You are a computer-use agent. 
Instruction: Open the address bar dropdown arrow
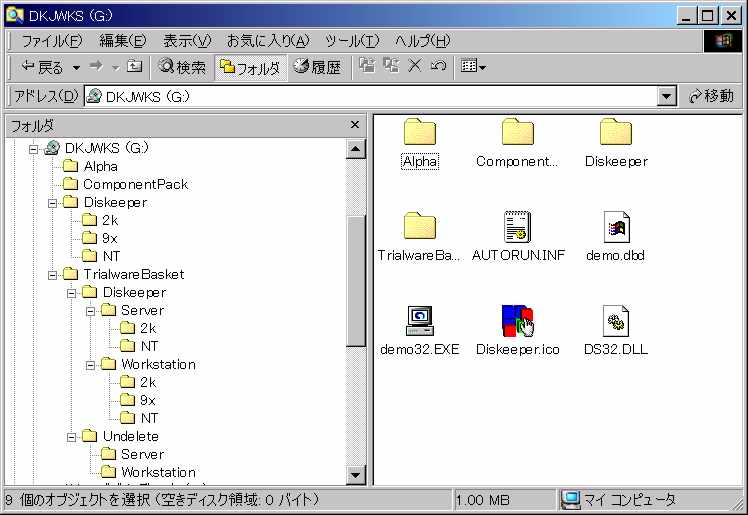click(666, 97)
